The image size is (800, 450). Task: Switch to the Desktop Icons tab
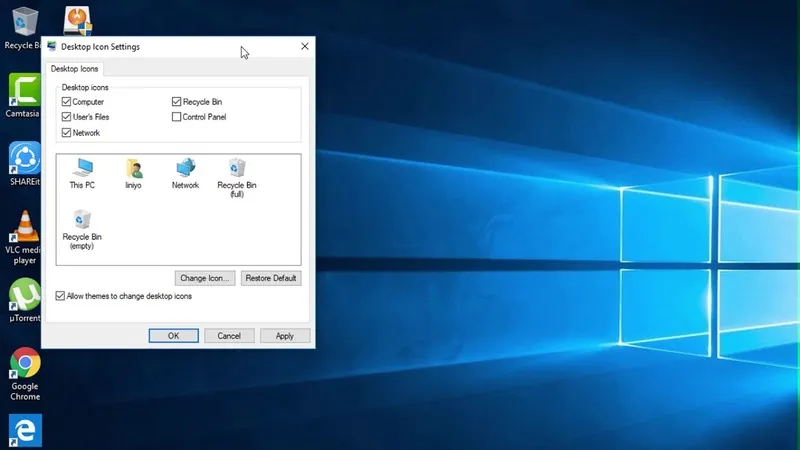pyautogui.click(x=74, y=68)
